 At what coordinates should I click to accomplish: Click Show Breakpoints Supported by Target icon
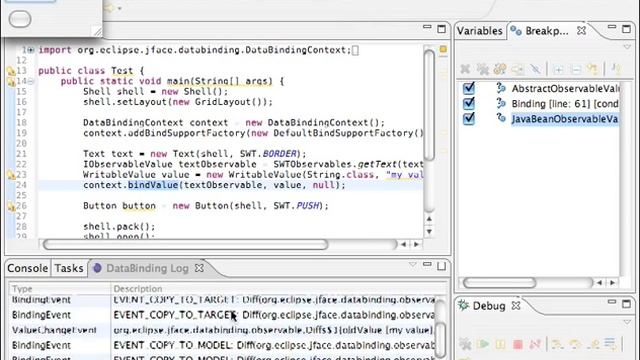(x=500, y=69)
